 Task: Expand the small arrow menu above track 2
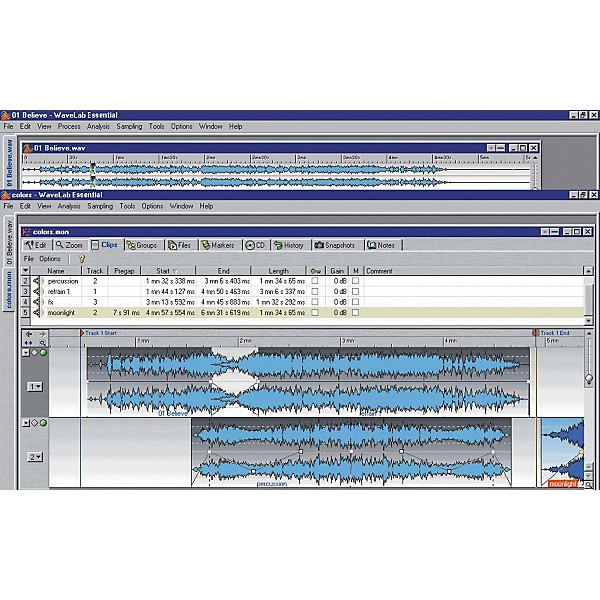(26, 423)
